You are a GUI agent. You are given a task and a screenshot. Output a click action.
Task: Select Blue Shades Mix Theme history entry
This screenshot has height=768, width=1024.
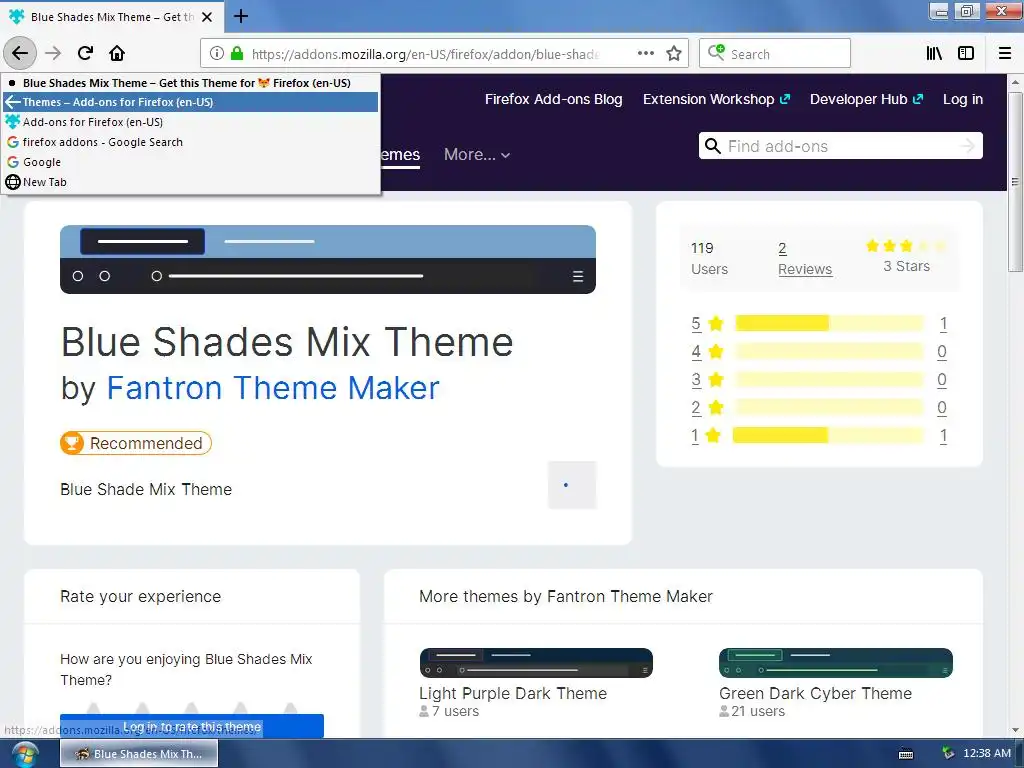click(x=190, y=83)
